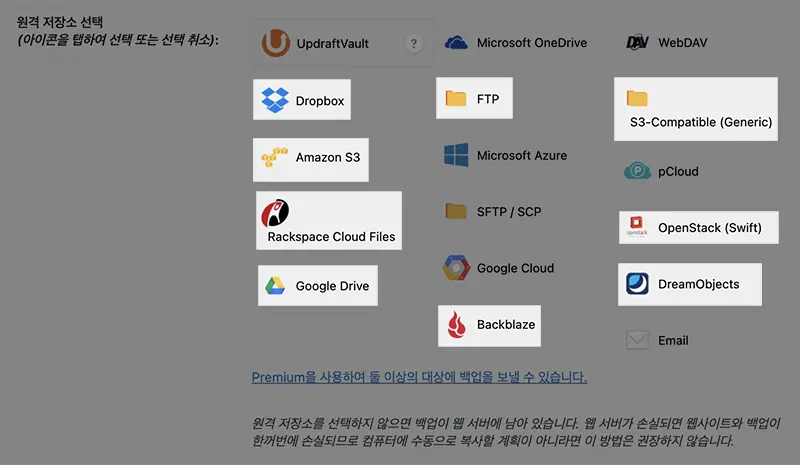Click the S3-Compatible (Generic) label

[x=701, y=123]
